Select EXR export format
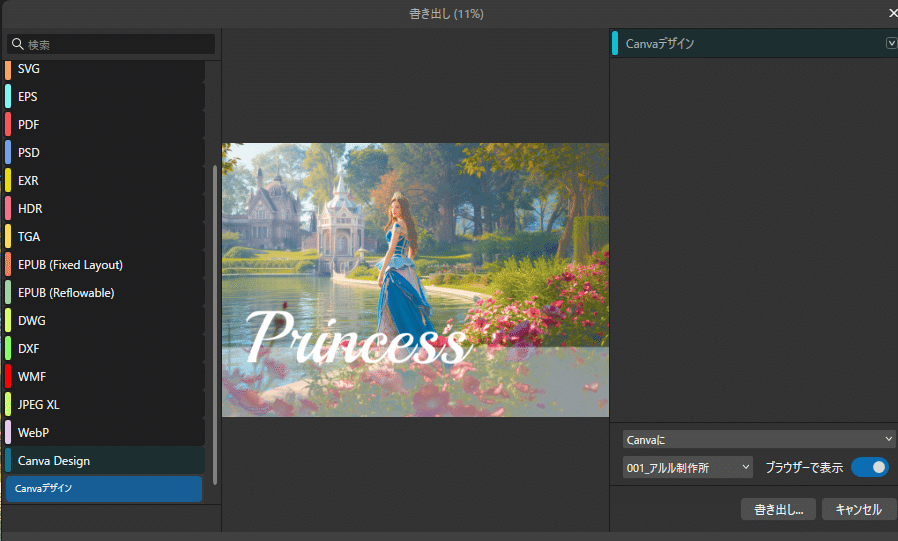The image size is (898, 541). [x=105, y=181]
